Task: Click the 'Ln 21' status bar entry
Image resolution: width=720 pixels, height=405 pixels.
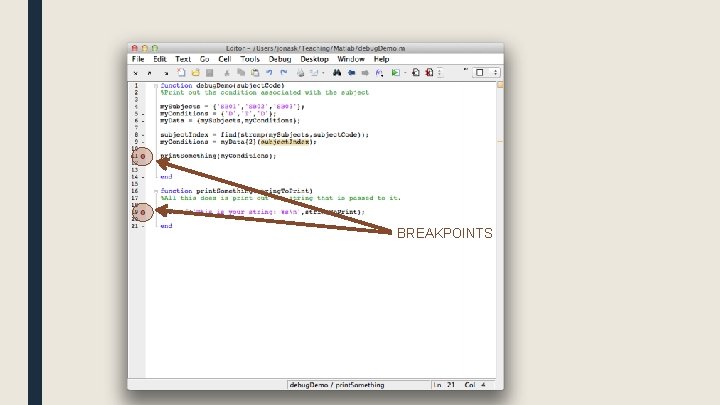Action: (x=444, y=385)
